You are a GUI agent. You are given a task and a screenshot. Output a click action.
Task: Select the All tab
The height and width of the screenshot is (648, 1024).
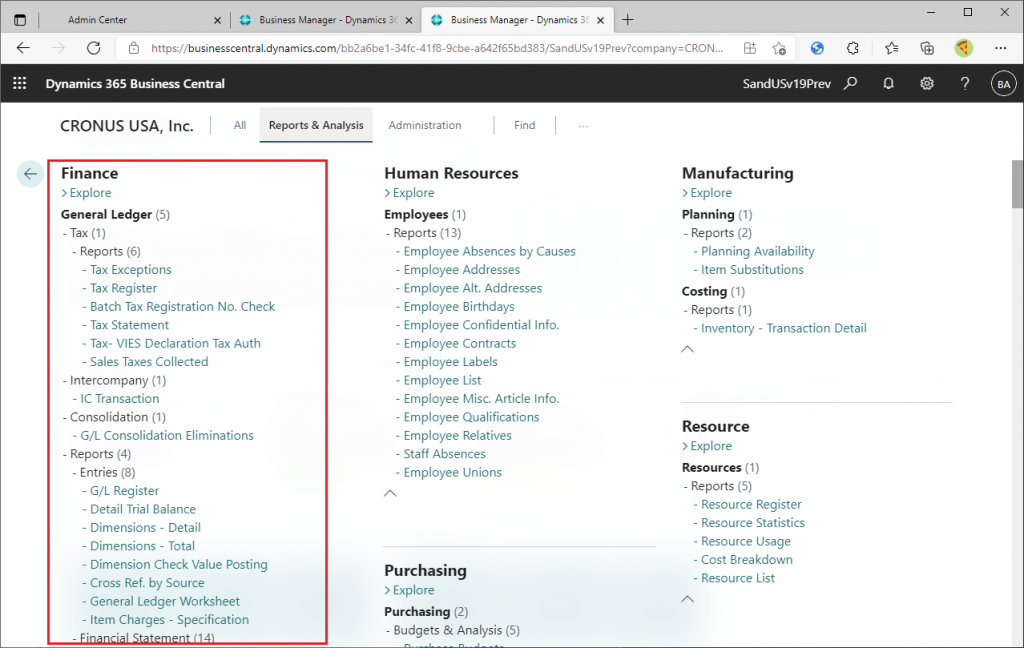pyautogui.click(x=240, y=125)
